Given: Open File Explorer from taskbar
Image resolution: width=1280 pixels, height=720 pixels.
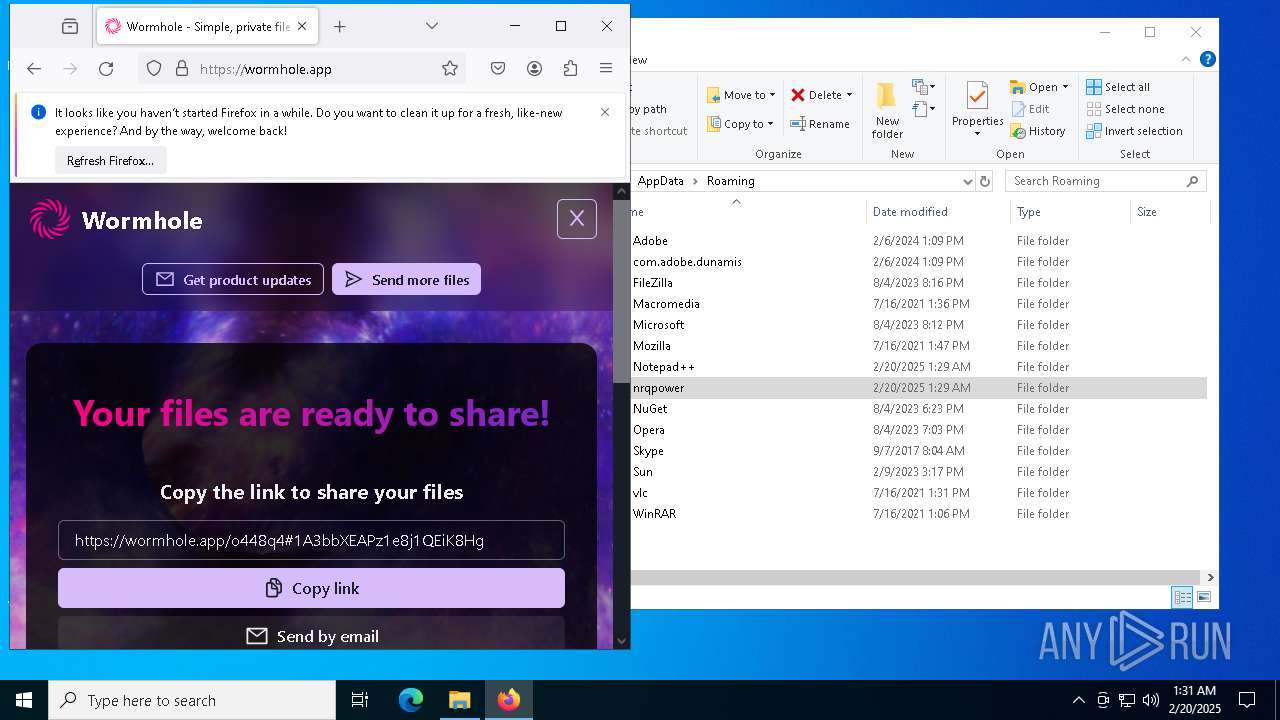Looking at the screenshot, I should click(459, 700).
